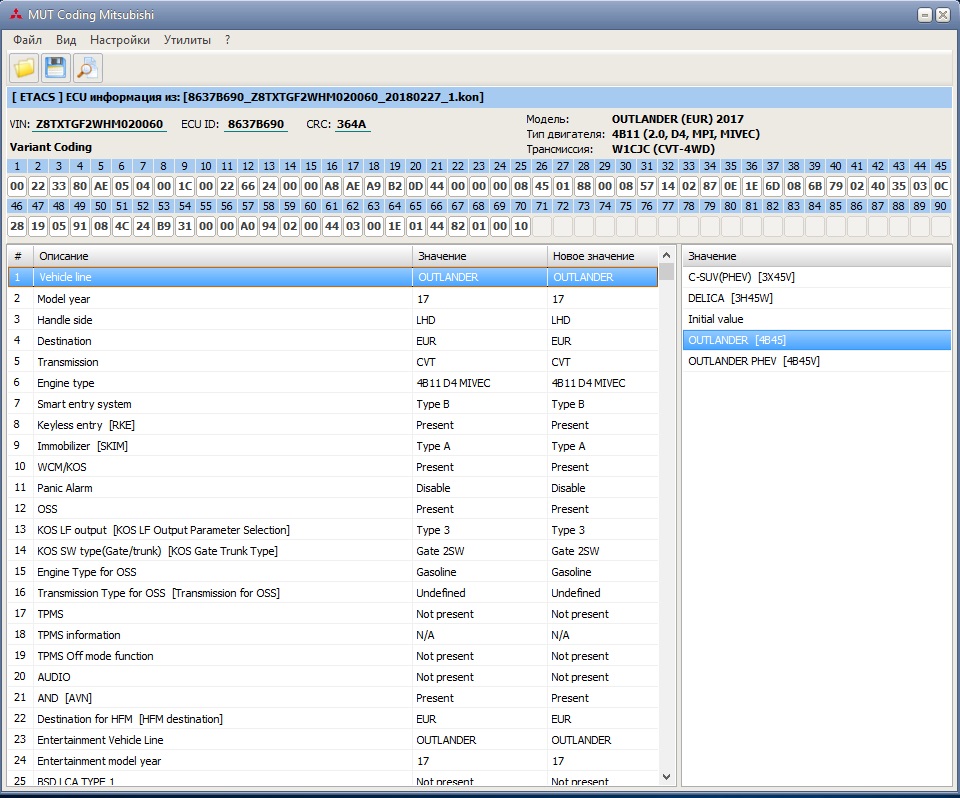The image size is (960, 798).
Task: Select the Engine Type for OSS row
Action: click(333, 572)
